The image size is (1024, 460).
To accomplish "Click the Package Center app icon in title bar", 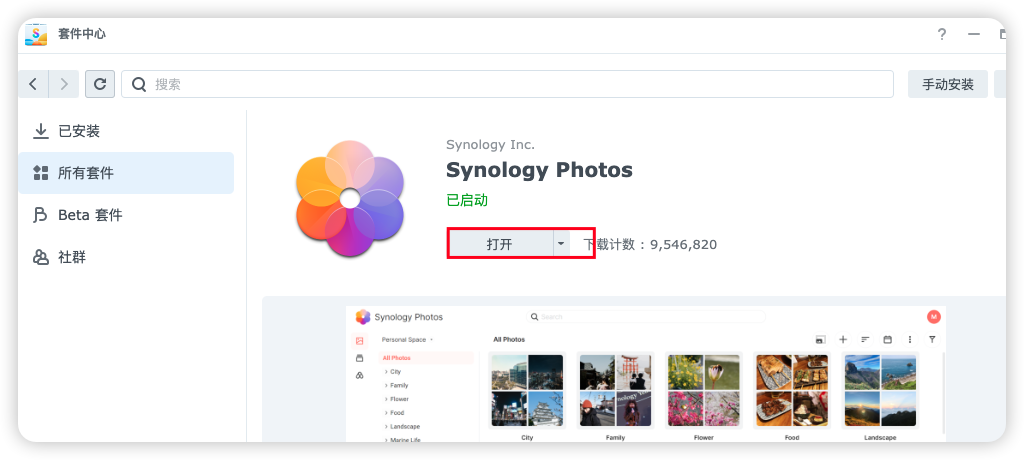I will pos(37,34).
